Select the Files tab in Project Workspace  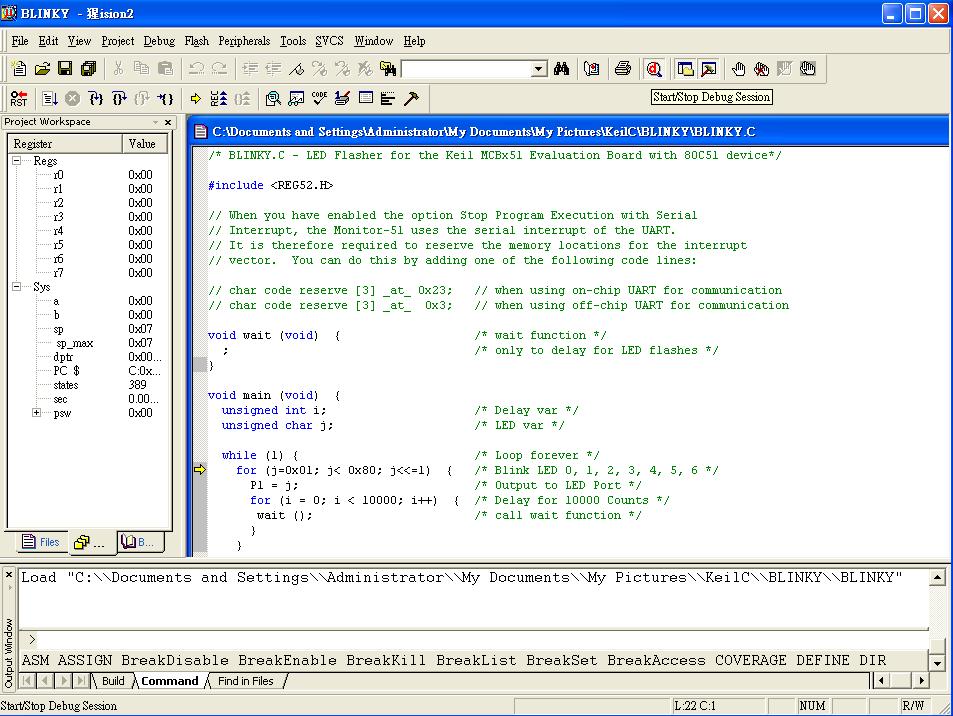tap(40, 542)
